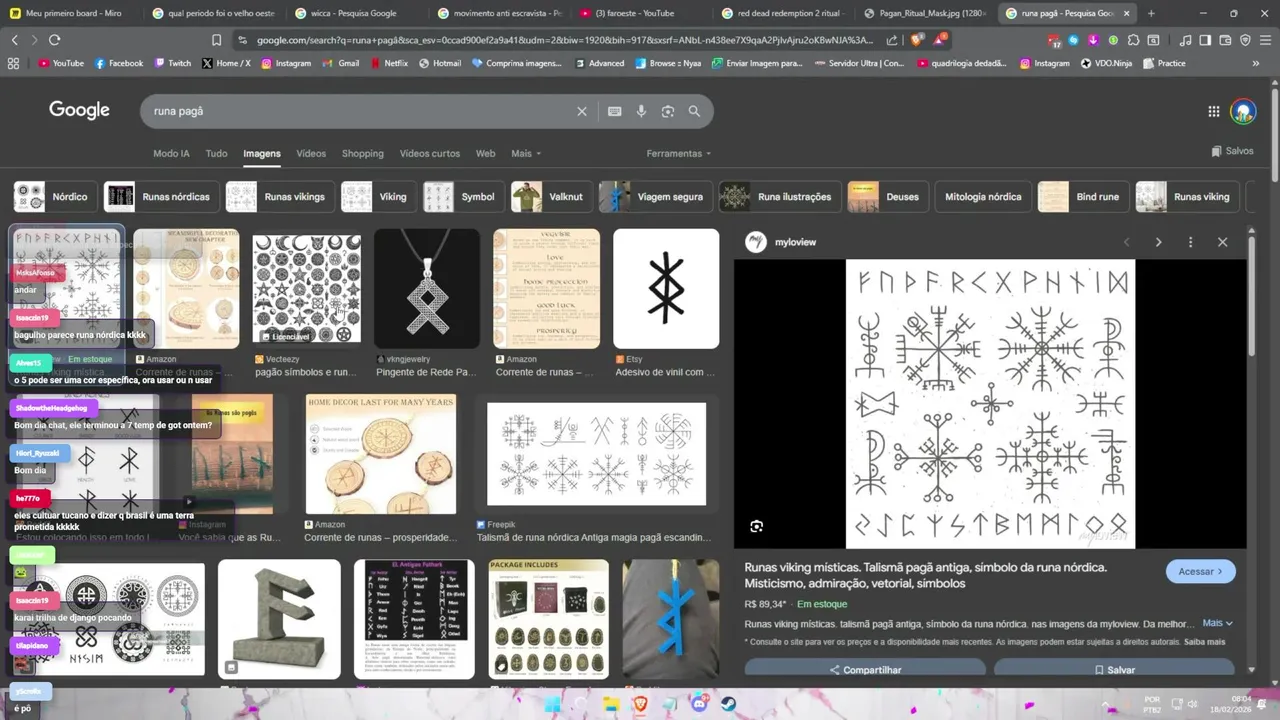Select the Bind rune filter chip
The height and width of the screenshot is (720, 1280).
(1084, 197)
